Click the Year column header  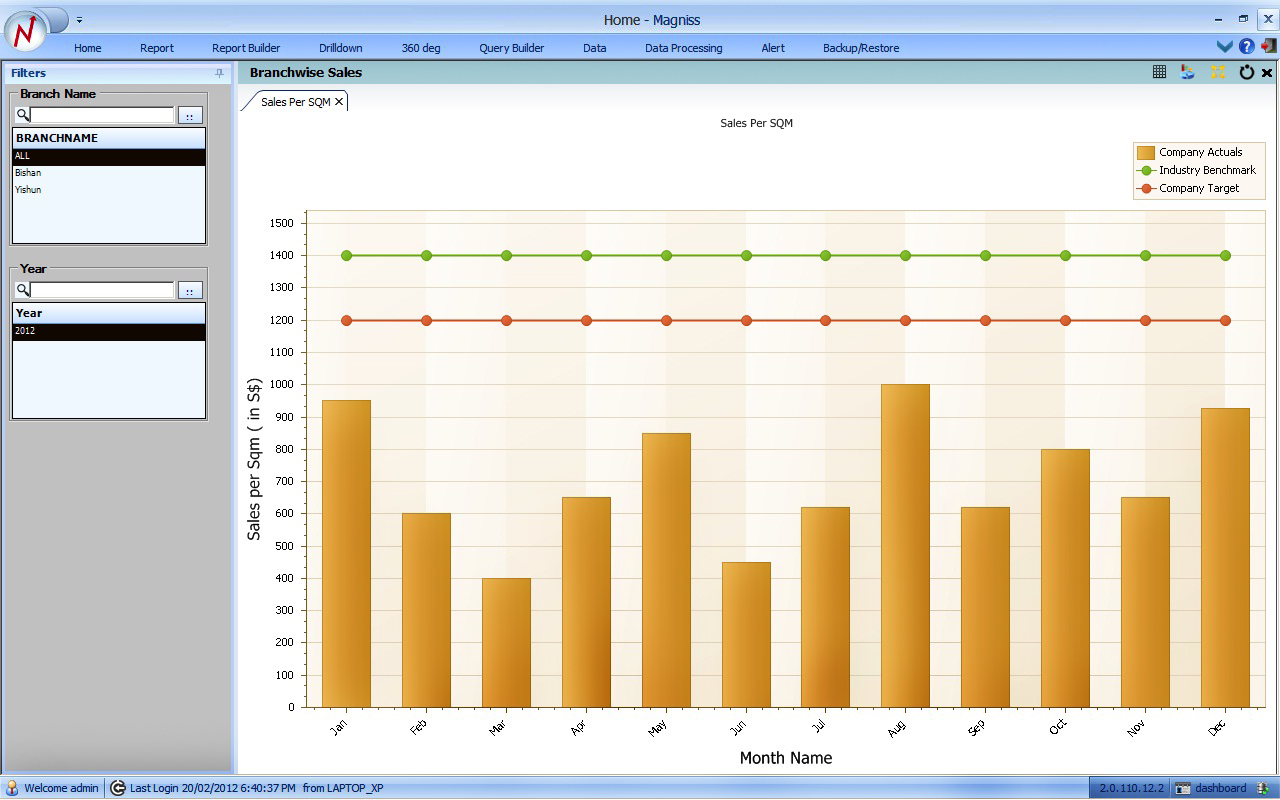[109, 313]
